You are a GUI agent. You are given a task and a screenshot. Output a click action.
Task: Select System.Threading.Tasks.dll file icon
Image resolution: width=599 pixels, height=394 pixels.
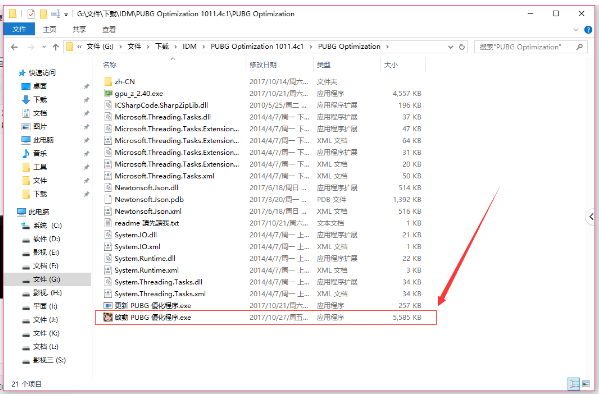(x=108, y=282)
